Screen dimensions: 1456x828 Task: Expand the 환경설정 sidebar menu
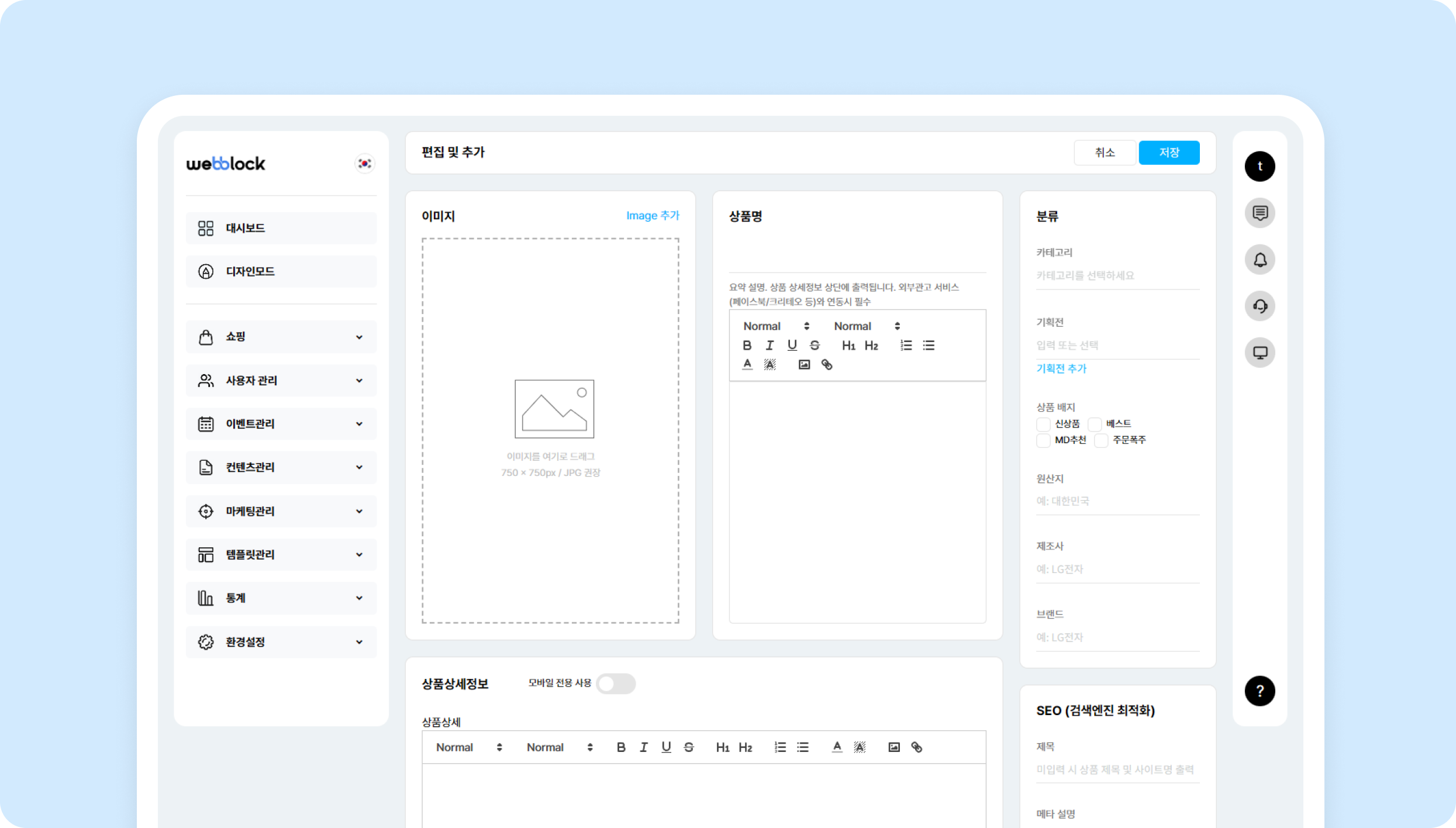281,642
